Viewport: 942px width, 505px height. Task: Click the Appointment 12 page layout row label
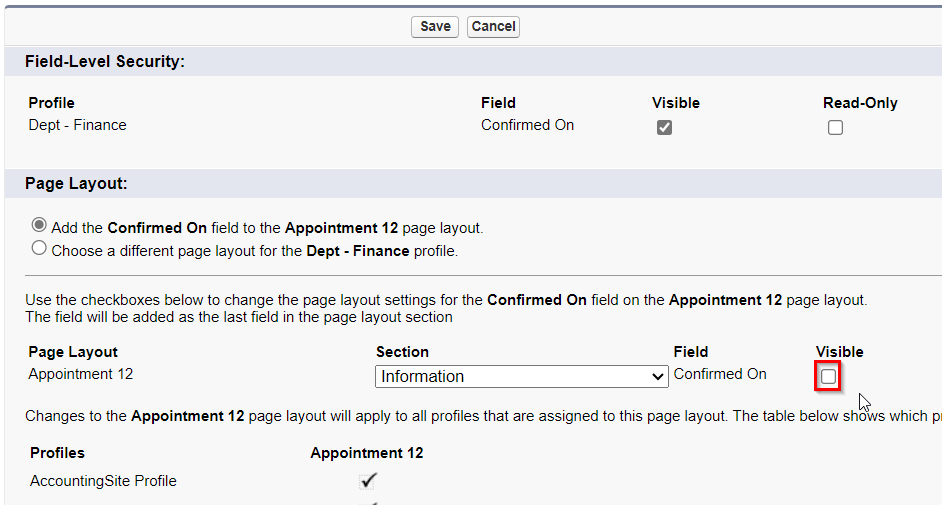pyautogui.click(x=81, y=373)
